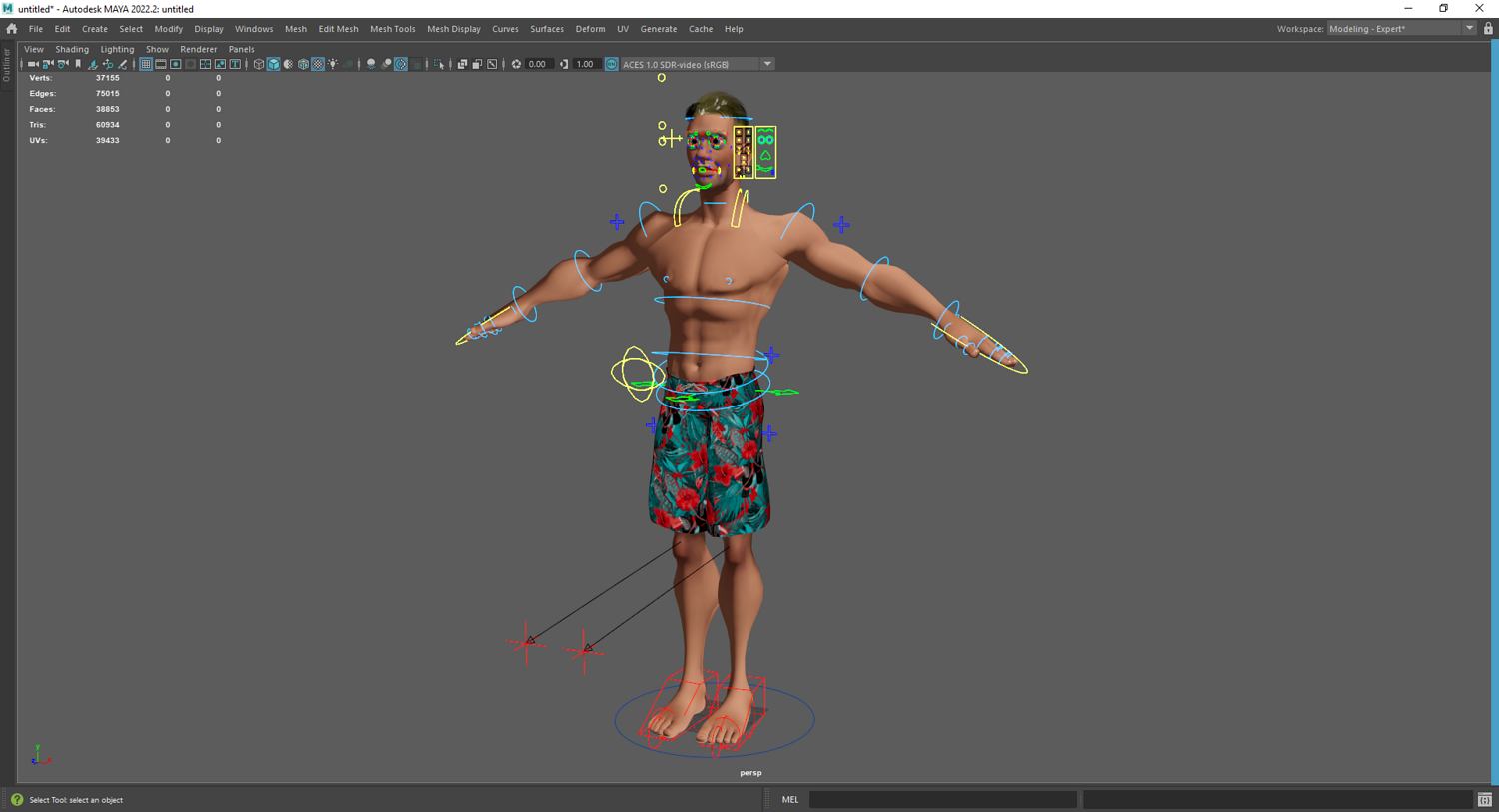Click the Faces count 38853
Screen dimensions: 1499x812
click(x=107, y=109)
